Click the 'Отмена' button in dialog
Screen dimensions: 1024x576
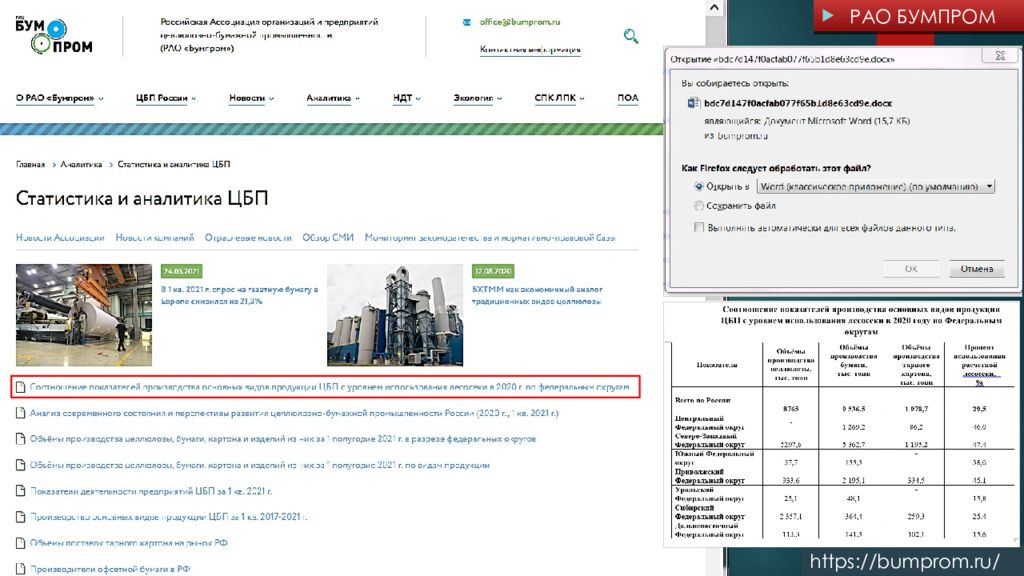[x=976, y=268]
